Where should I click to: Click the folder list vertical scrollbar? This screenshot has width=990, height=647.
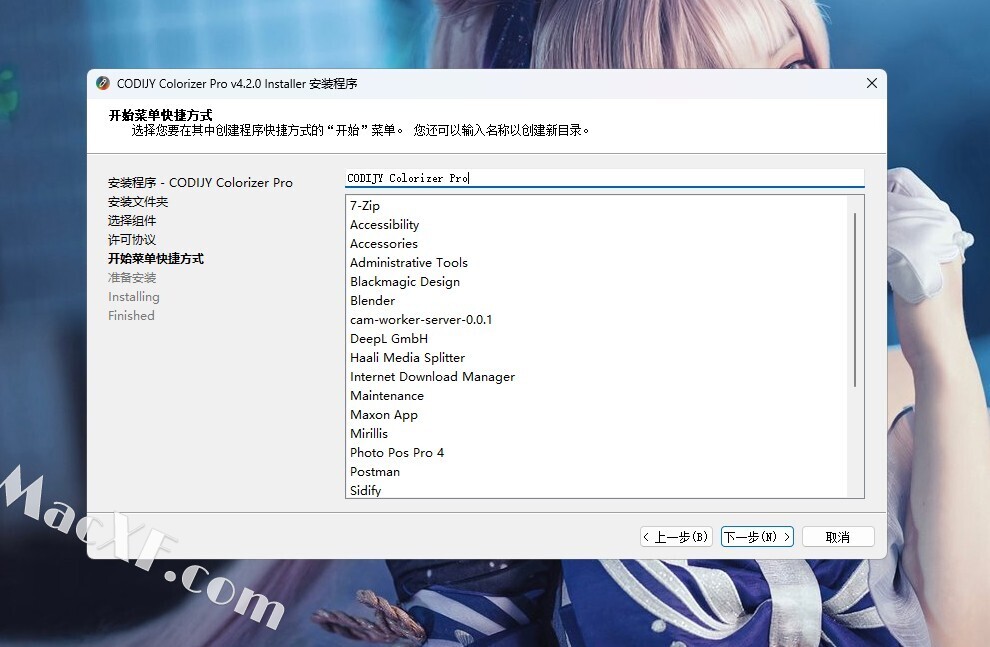(x=855, y=300)
